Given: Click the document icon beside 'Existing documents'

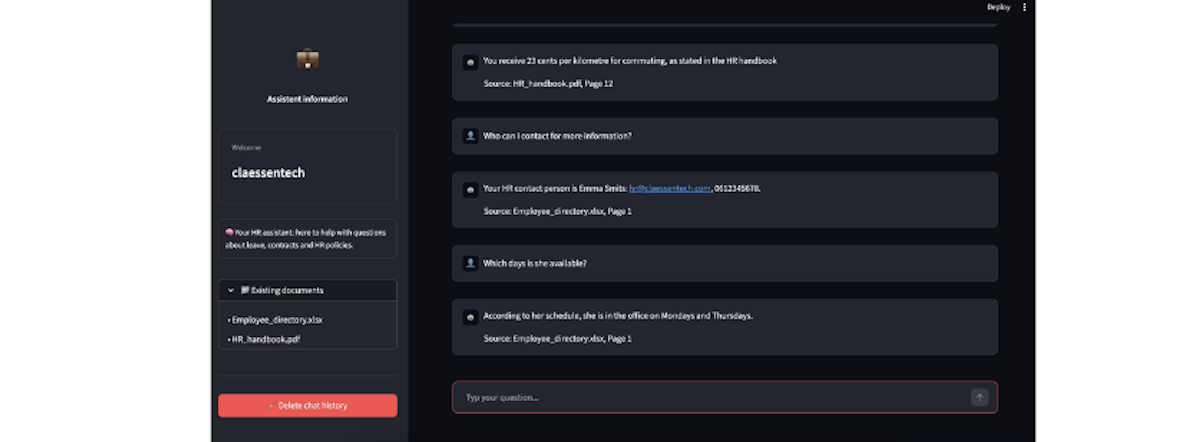Looking at the screenshot, I should [245, 290].
